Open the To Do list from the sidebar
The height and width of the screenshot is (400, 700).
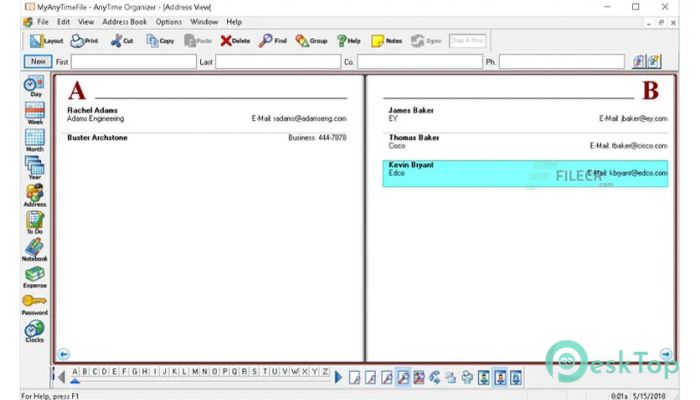click(x=35, y=222)
